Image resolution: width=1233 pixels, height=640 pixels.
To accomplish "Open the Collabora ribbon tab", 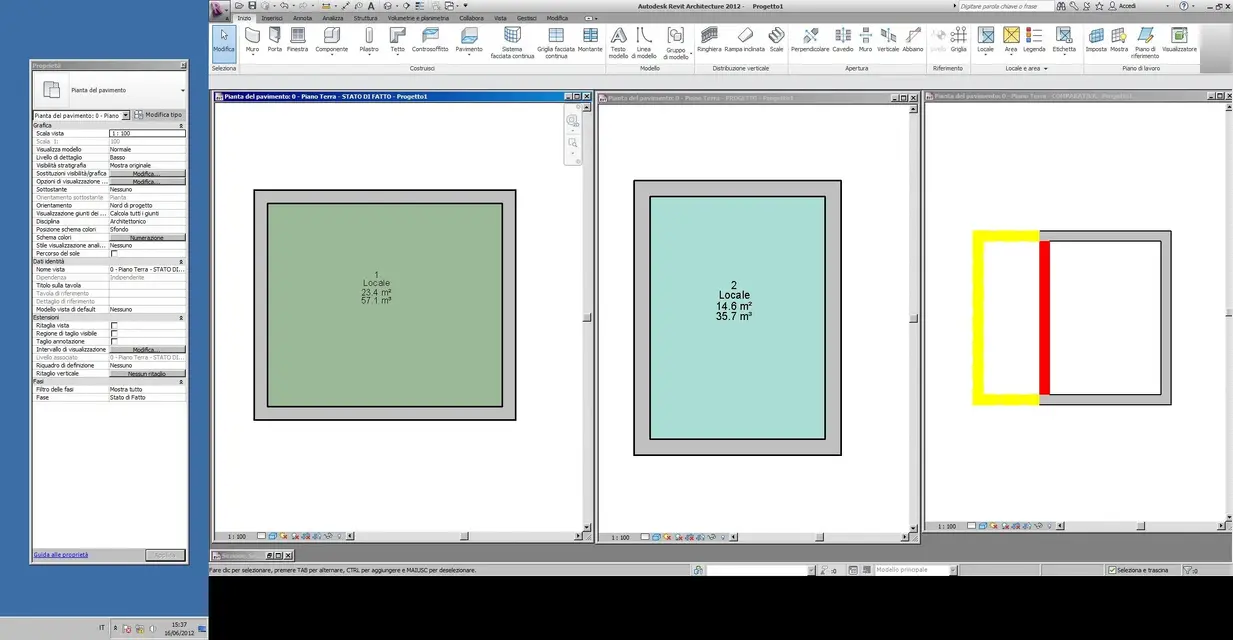I will coord(471,18).
